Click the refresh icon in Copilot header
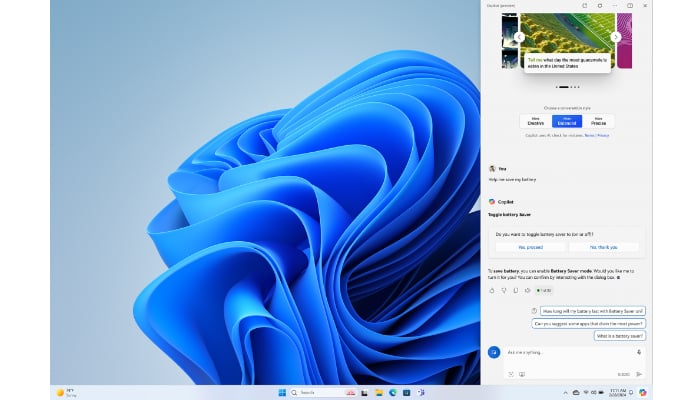The height and width of the screenshot is (400, 700). (x=600, y=6)
